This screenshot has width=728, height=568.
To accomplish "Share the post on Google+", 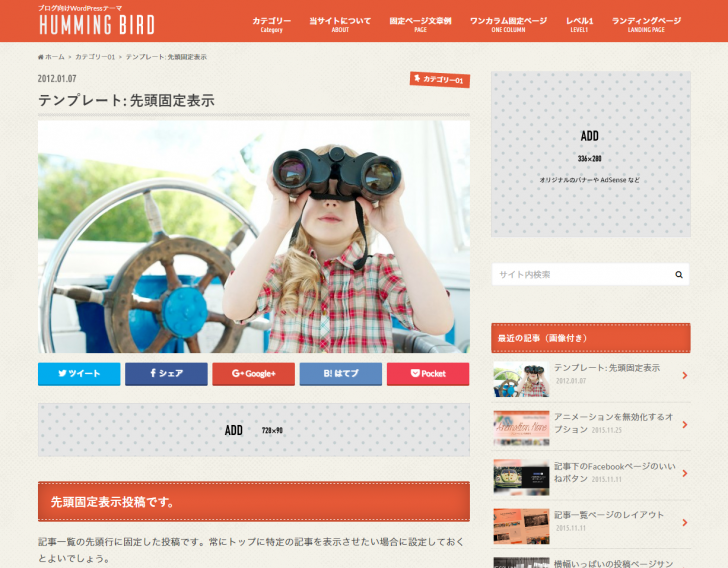I will point(254,374).
